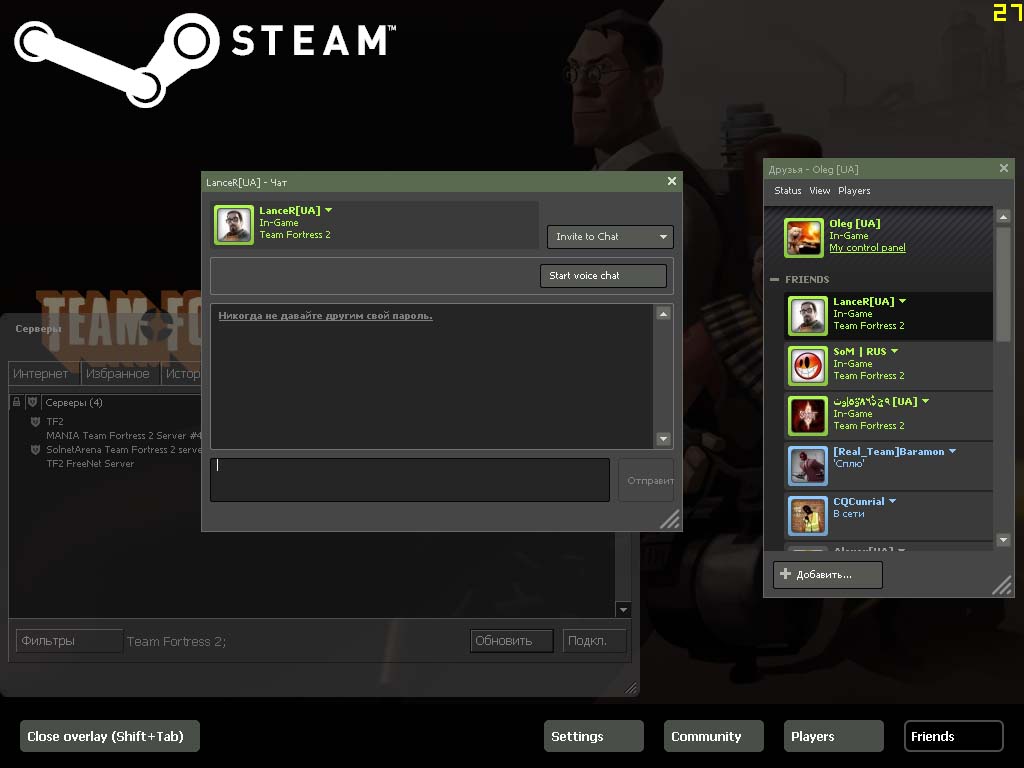
Task: Close the friends window
Action: [x=1004, y=168]
